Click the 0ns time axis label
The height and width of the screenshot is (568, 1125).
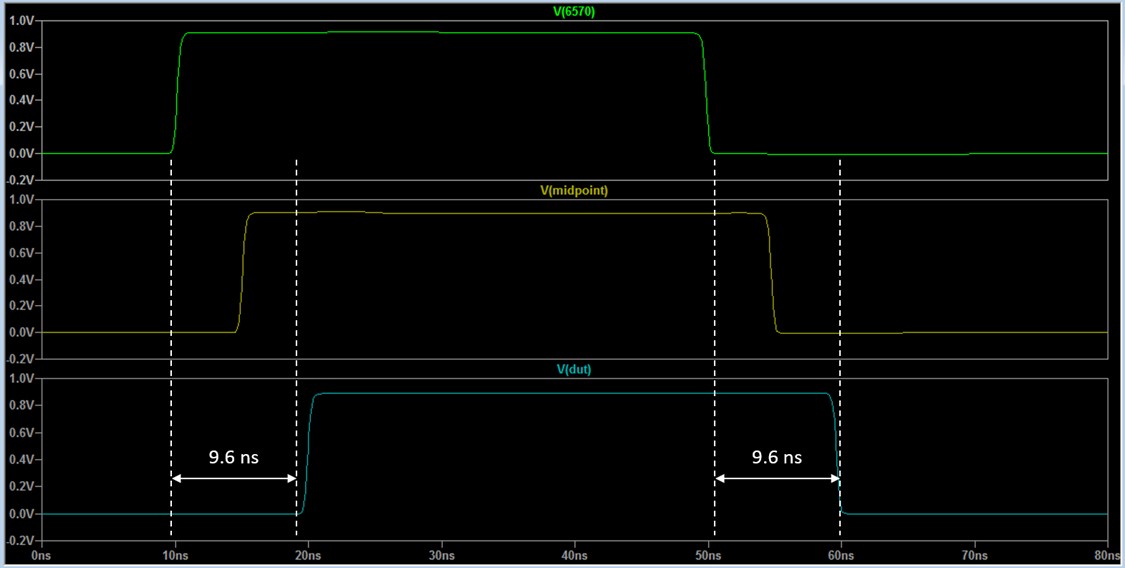tap(42, 554)
